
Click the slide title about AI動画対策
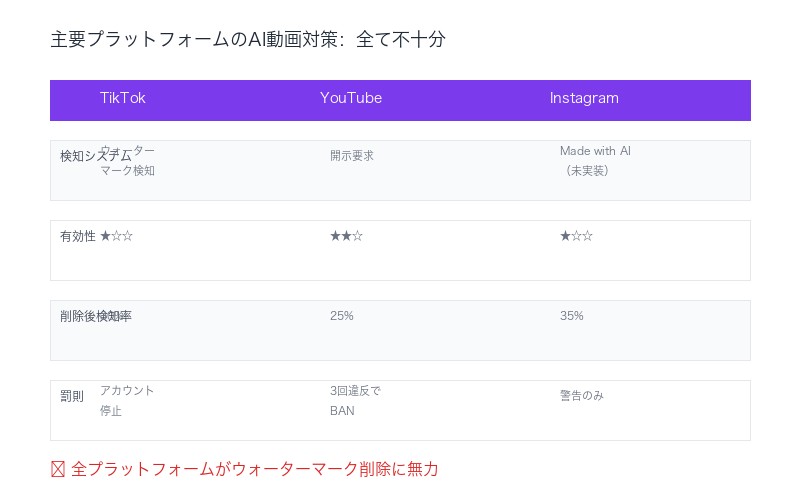tap(247, 40)
